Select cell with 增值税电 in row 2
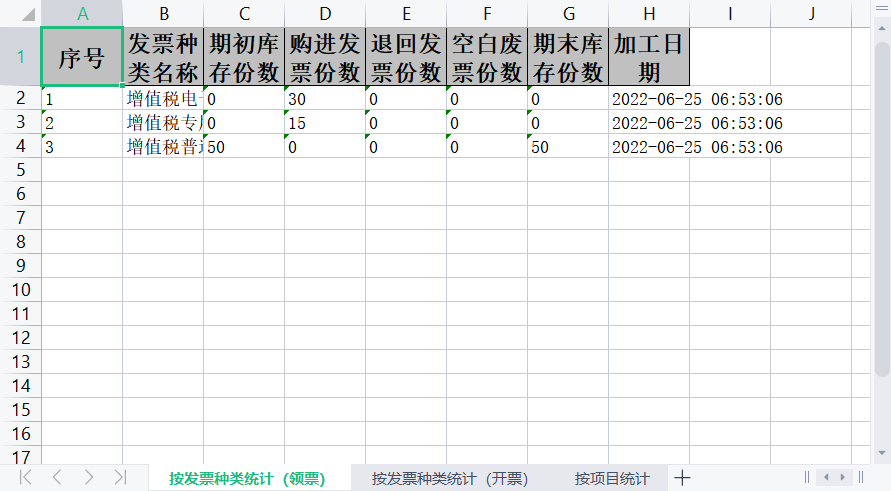 (163, 98)
